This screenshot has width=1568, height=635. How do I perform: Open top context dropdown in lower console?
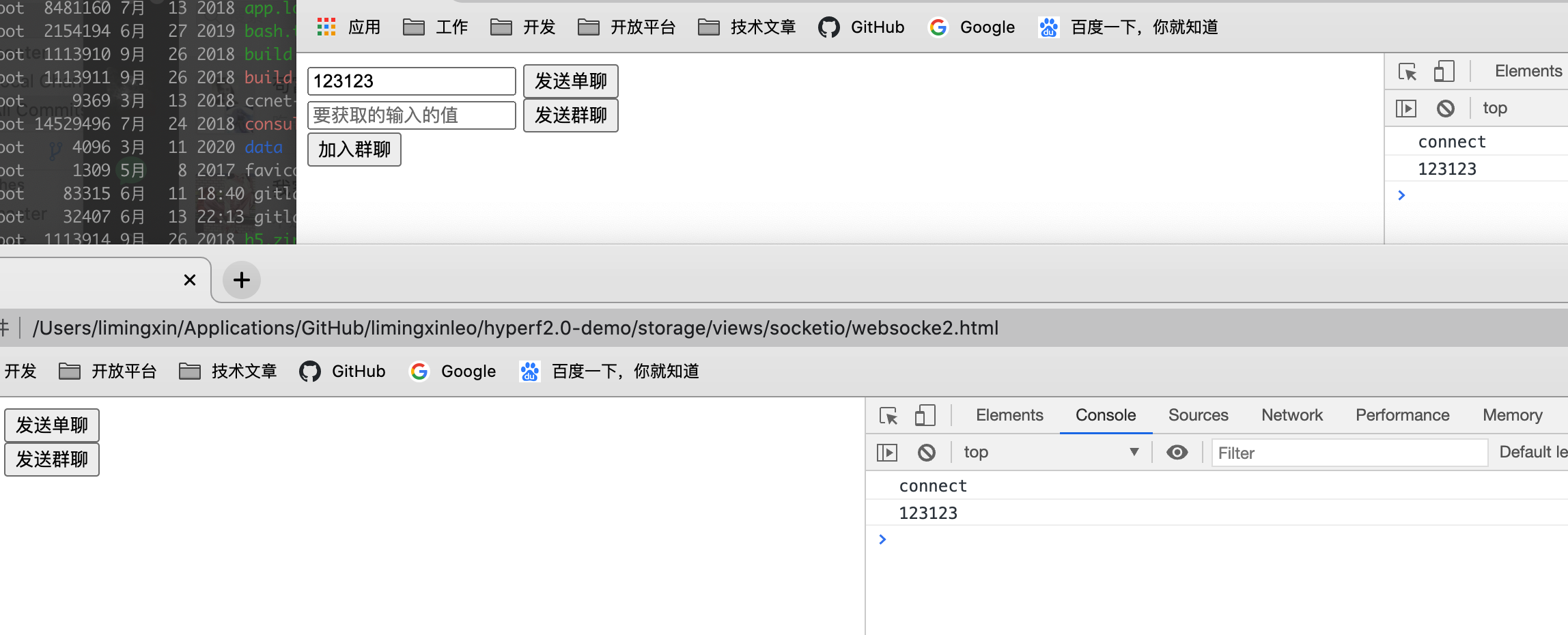coord(1051,452)
